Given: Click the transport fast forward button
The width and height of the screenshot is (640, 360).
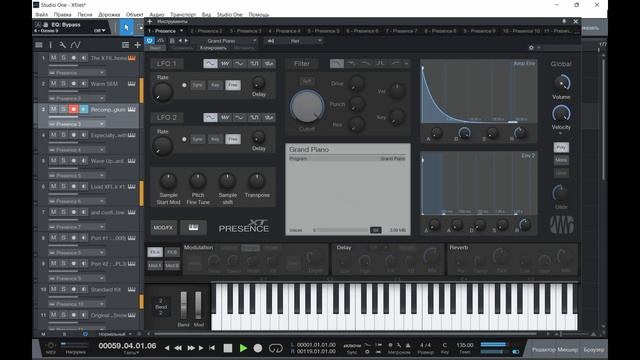Looking at the screenshot, I should click(x=191, y=348).
